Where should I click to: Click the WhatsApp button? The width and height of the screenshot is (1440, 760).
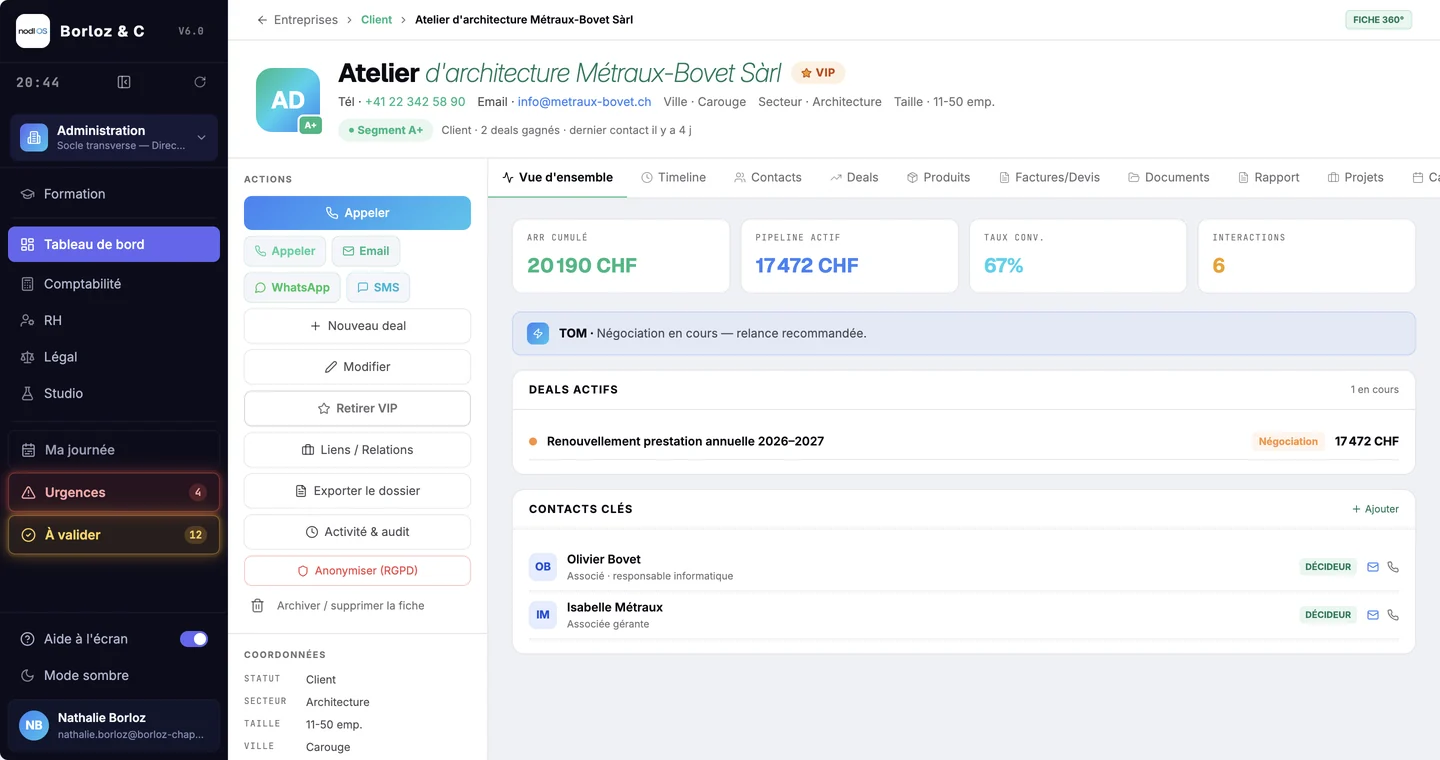pyautogui.click(x=292, y=288)
